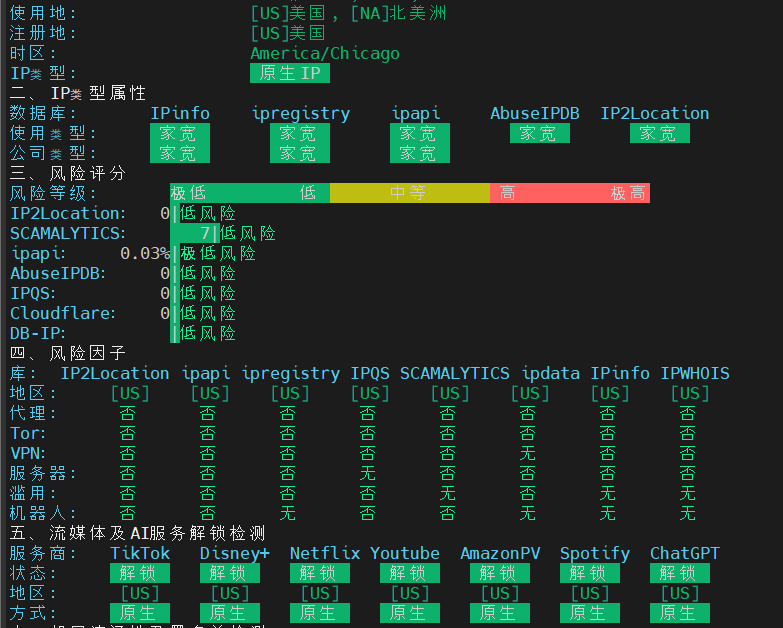Image resolution: width=783 pixels, height=628 pixels.
Task: Click the SCAMALYTICS risk factor column header
Action: click(x=454, y=373)
